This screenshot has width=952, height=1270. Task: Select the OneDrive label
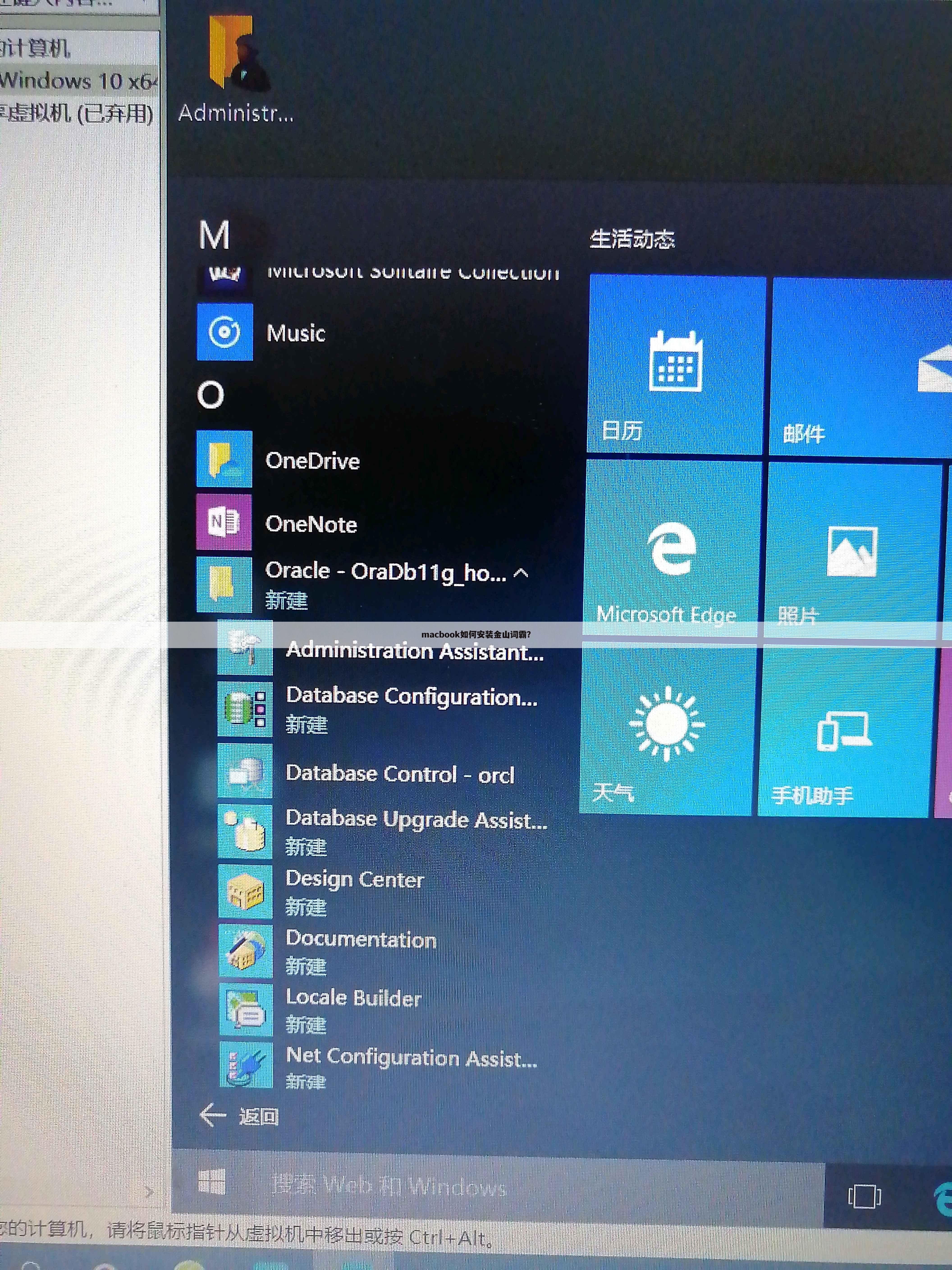coord(313,461)
